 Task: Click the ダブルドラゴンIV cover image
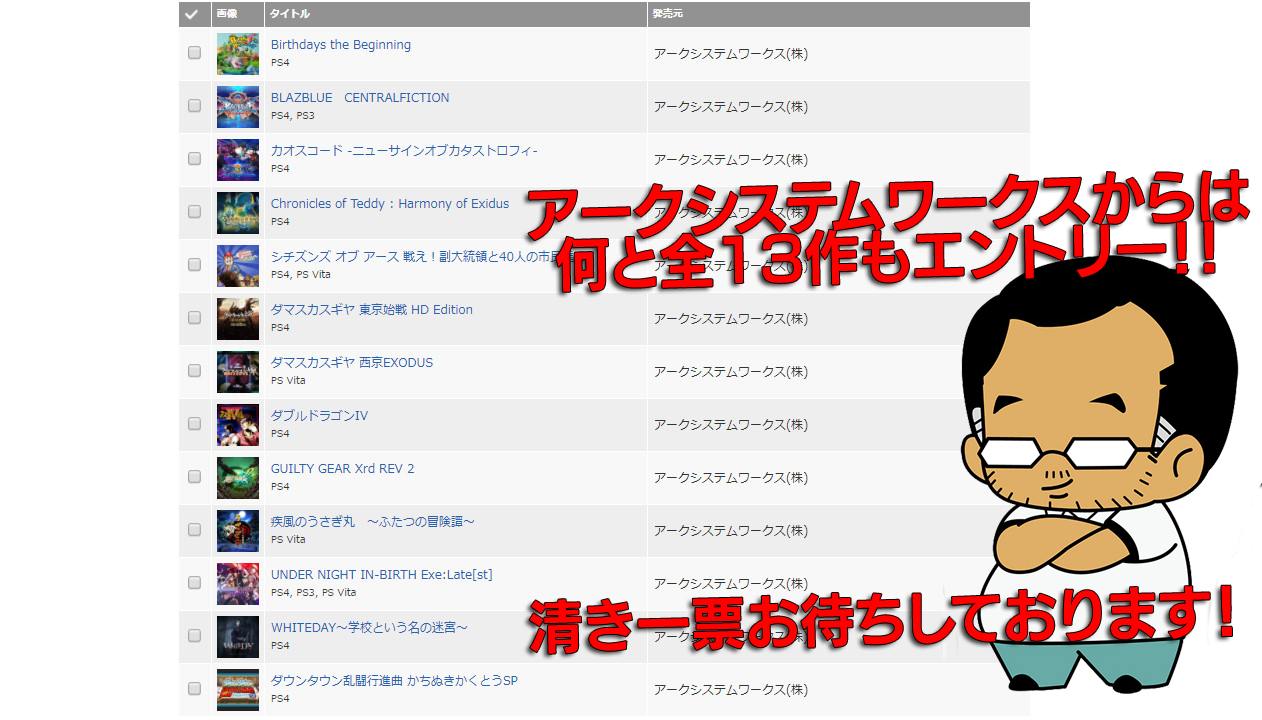tap(237, 425)
